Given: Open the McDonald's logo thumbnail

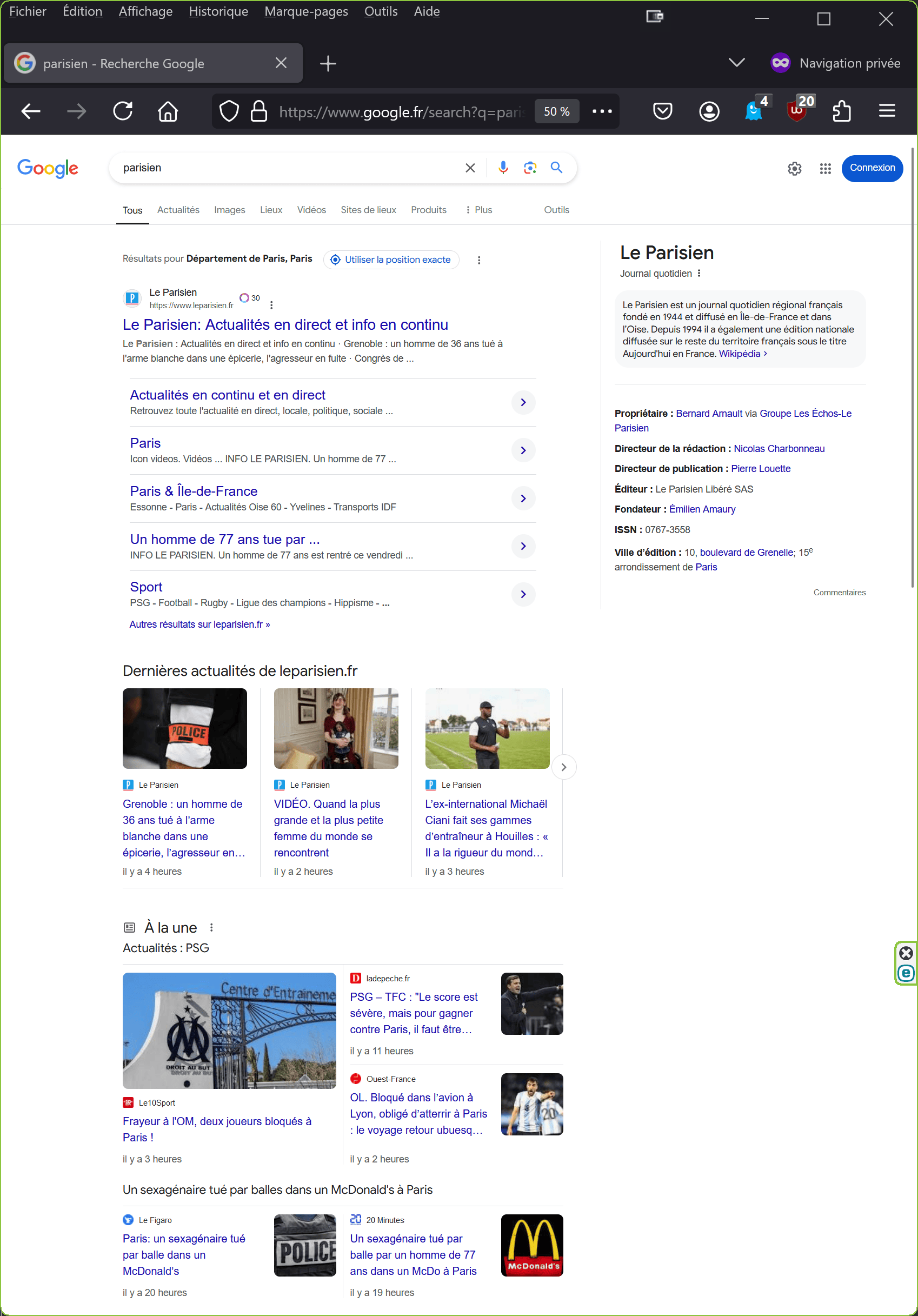Looking at the screenshot, I should 532,1245.
